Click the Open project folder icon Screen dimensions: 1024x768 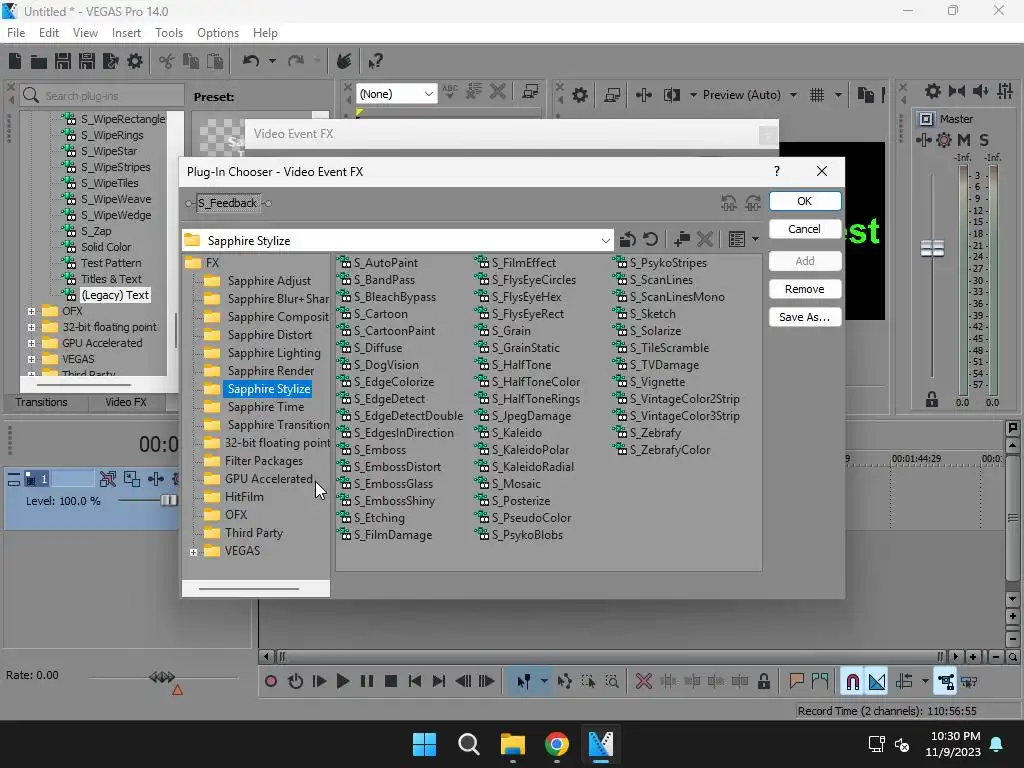39,61
